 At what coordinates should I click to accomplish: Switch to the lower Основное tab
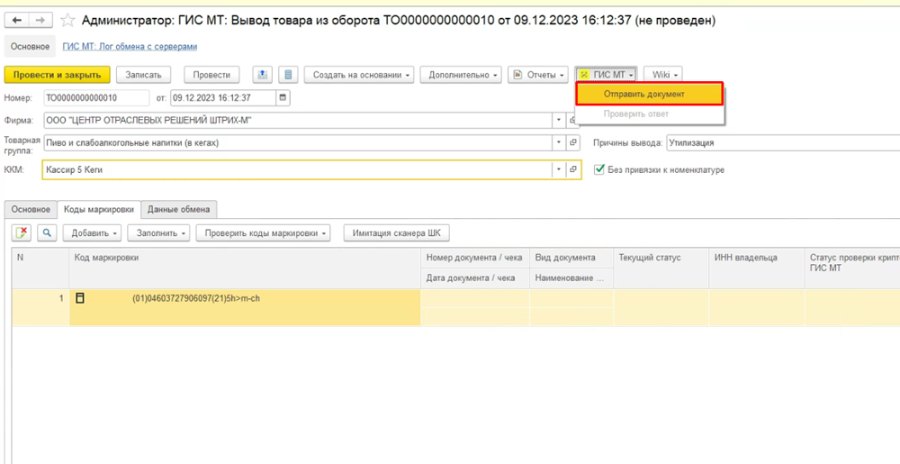tap(31, 210)
